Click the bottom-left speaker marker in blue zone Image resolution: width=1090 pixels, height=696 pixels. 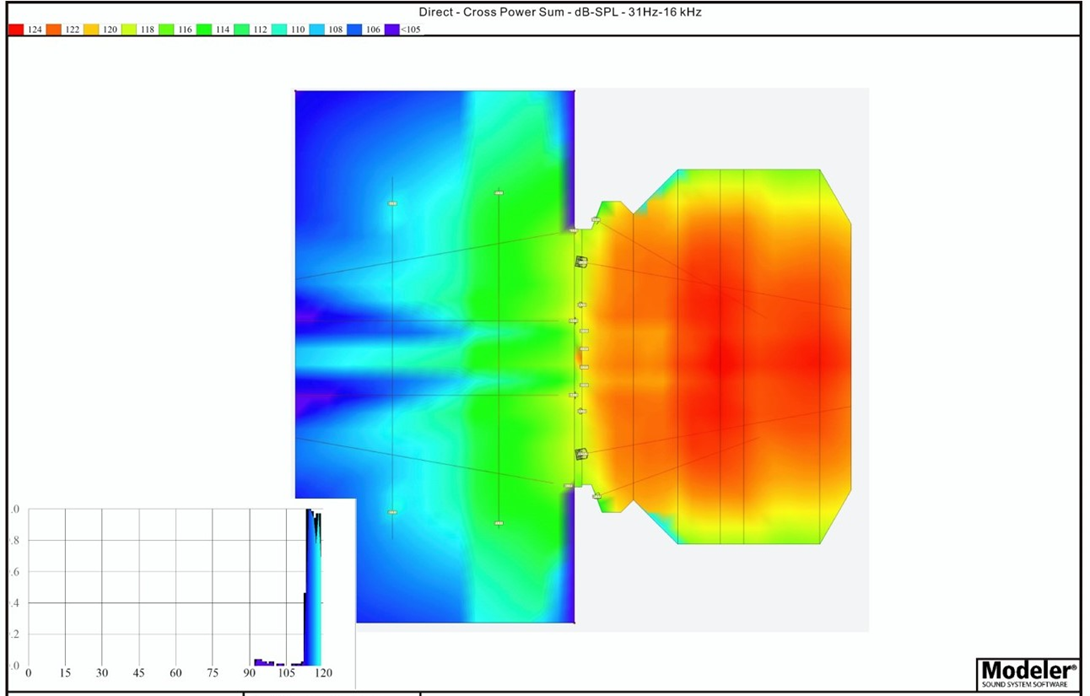(x=393, y=512)
